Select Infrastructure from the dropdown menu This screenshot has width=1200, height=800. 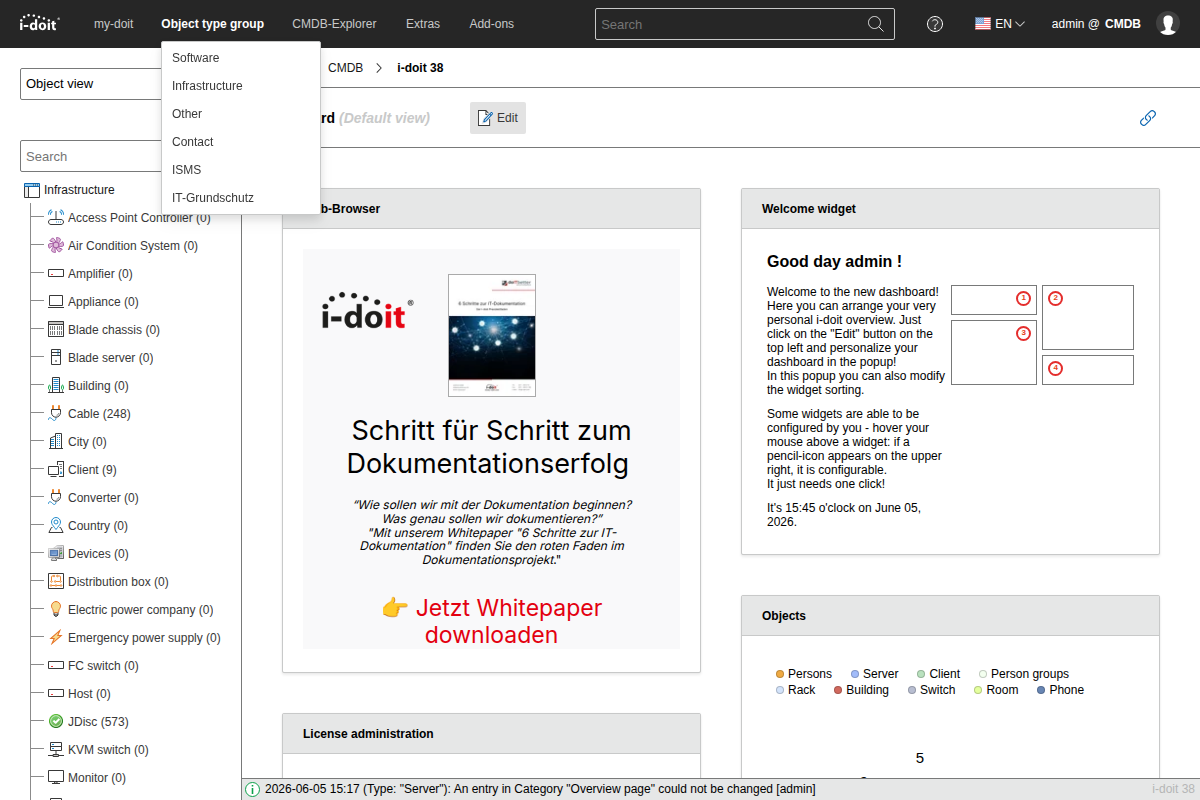[x=240, y=86]
